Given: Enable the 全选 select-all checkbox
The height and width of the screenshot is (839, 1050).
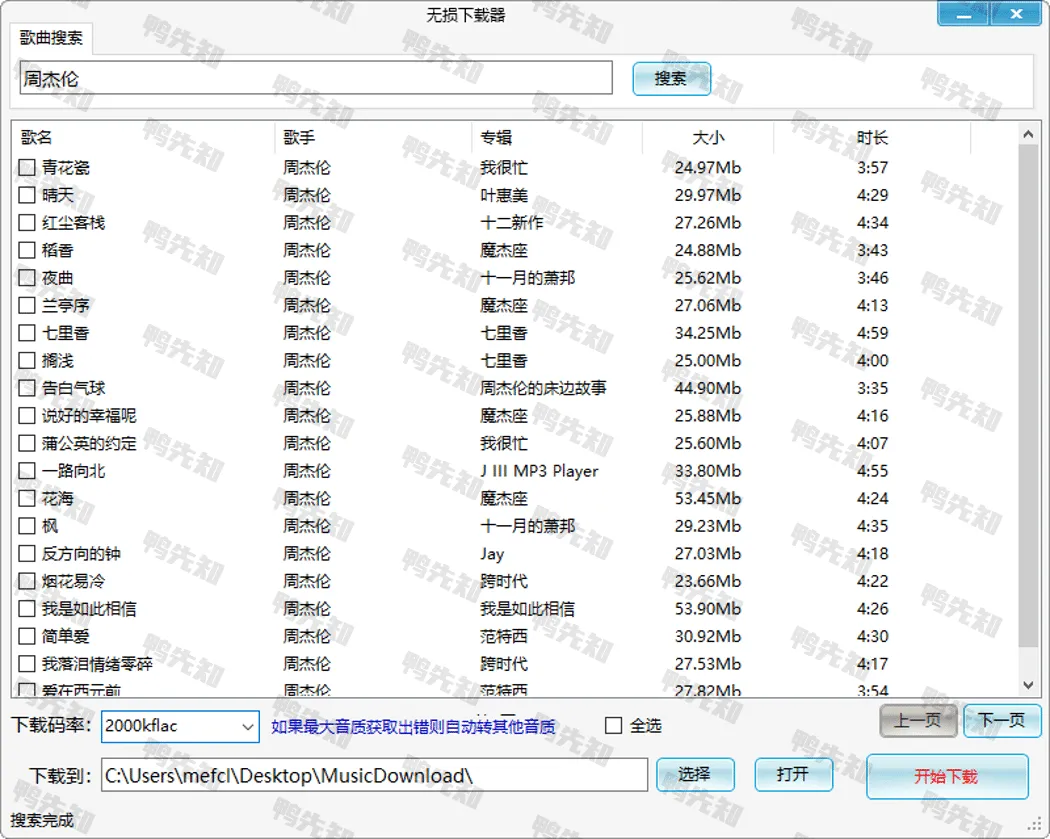Looking at the screenshot, I should click(x=613, y=726).
